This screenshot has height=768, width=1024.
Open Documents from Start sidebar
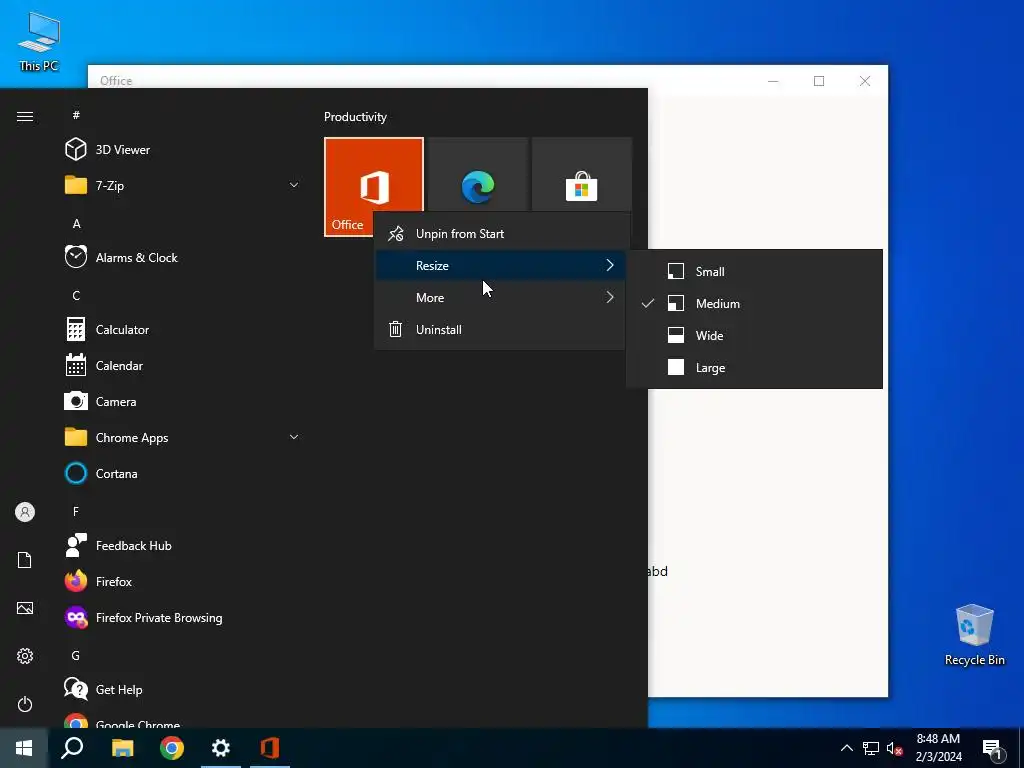25,560
